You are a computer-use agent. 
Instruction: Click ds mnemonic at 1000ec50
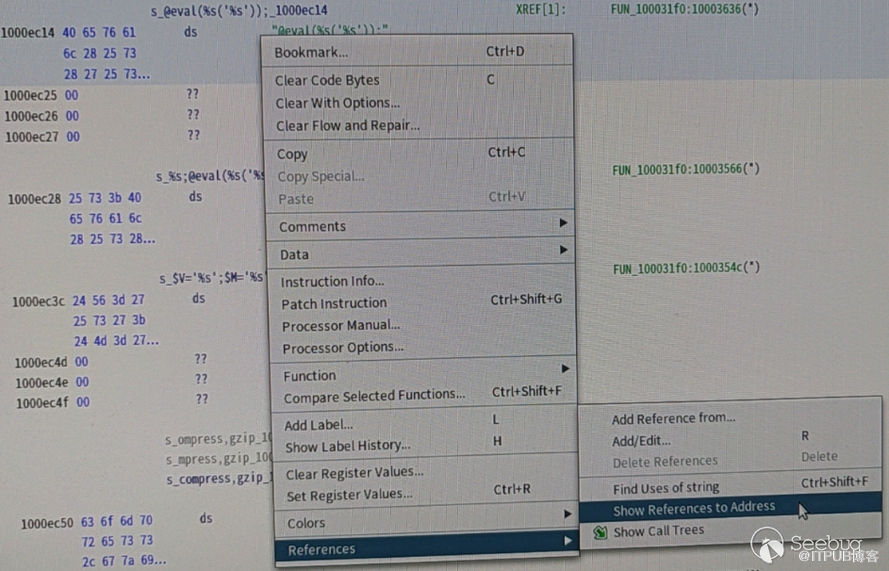206,518
